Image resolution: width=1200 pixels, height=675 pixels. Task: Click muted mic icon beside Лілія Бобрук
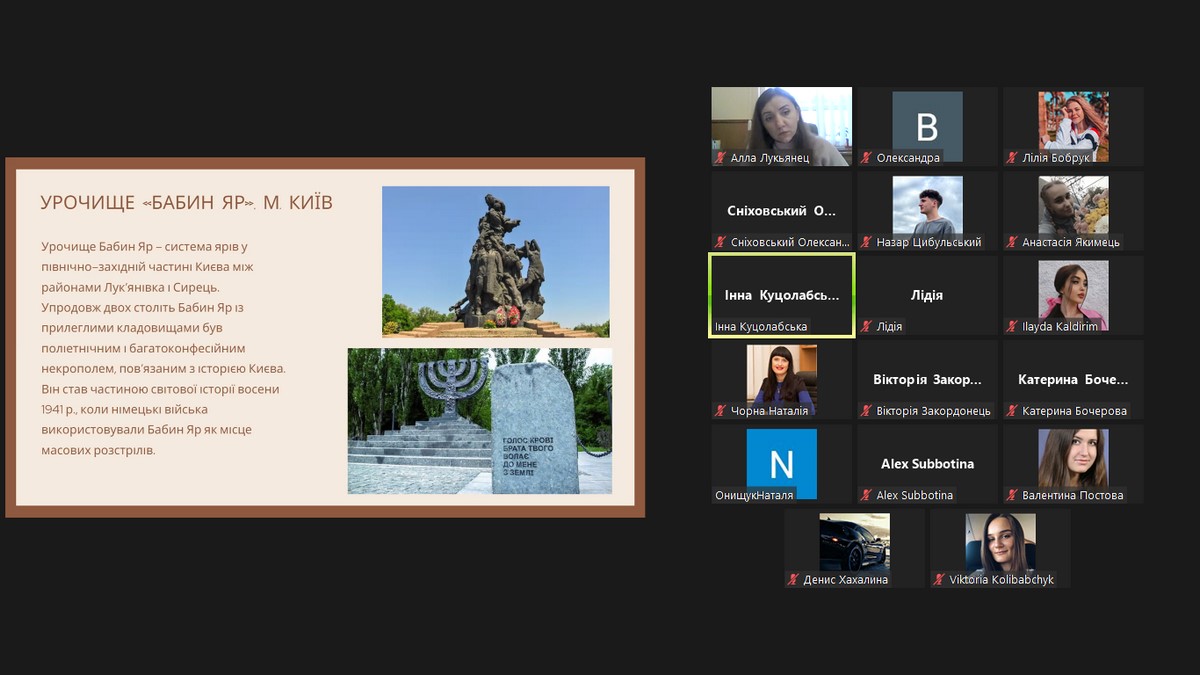click(x=1012, y=158)
